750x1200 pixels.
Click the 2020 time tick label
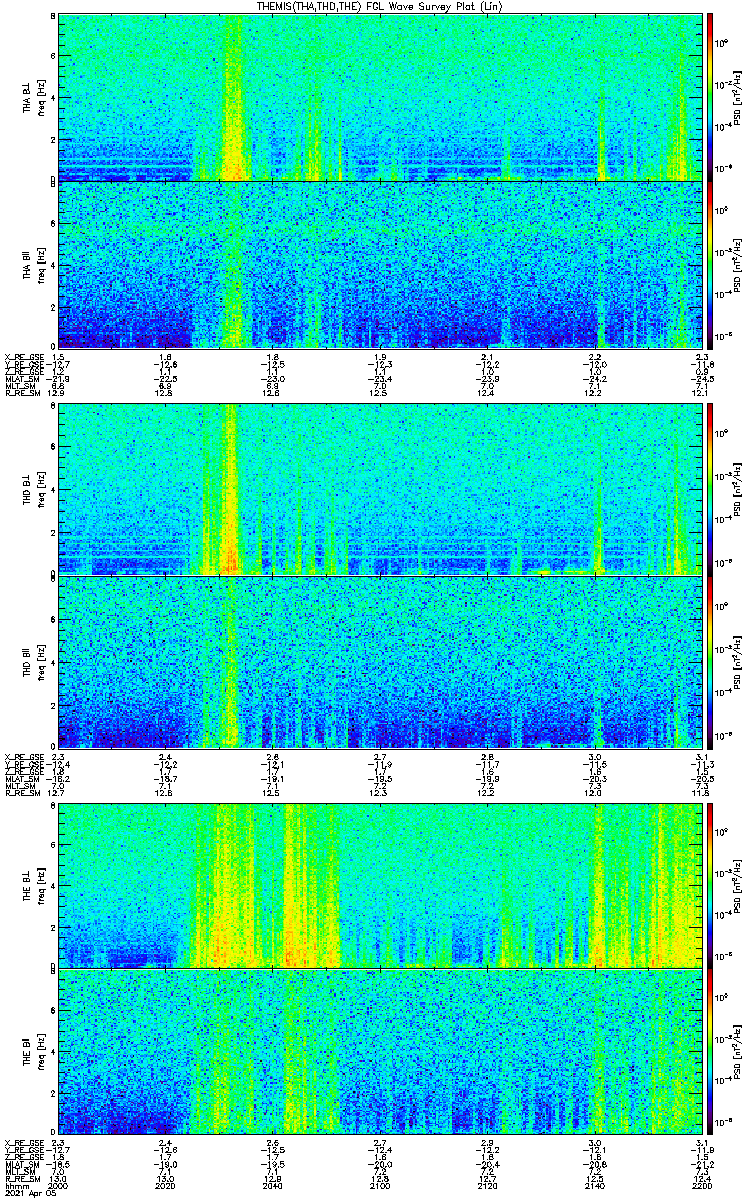click(x=166, y=1186)
